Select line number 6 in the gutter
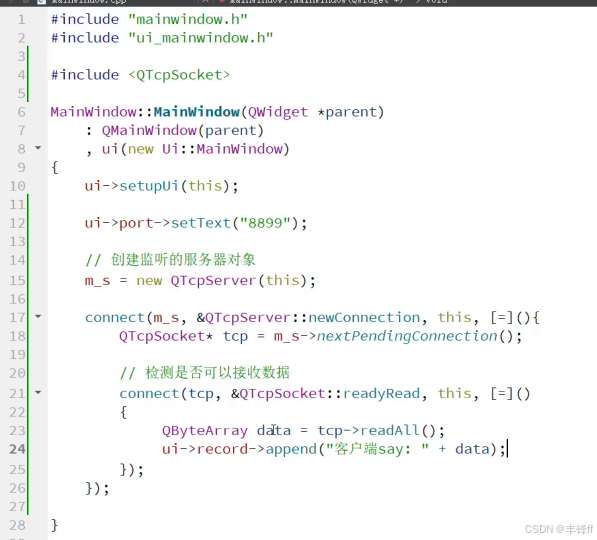597x540 pixels. click(21, 112)
